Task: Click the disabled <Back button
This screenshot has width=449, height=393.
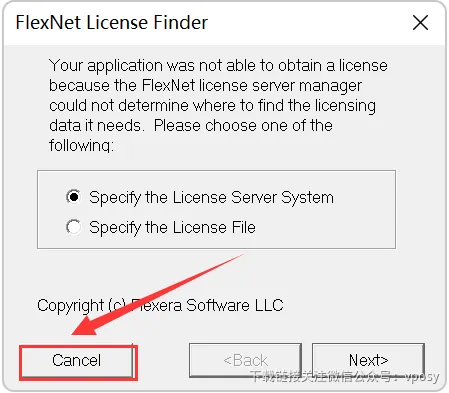Action: [x=245, y=360]
